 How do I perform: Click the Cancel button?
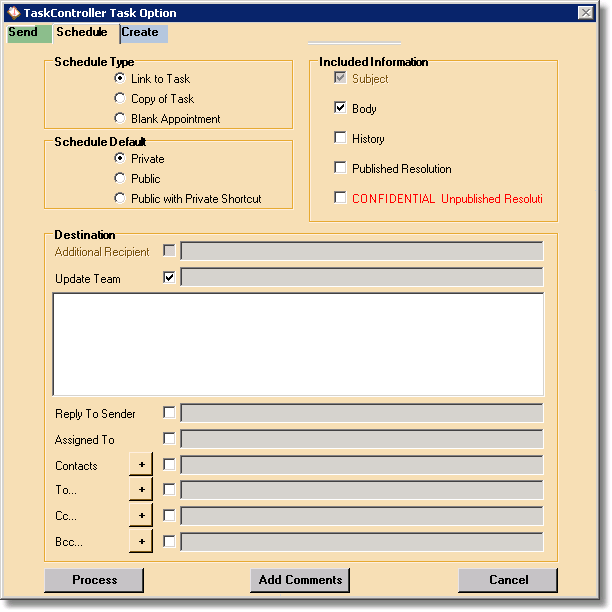[508, 580]
